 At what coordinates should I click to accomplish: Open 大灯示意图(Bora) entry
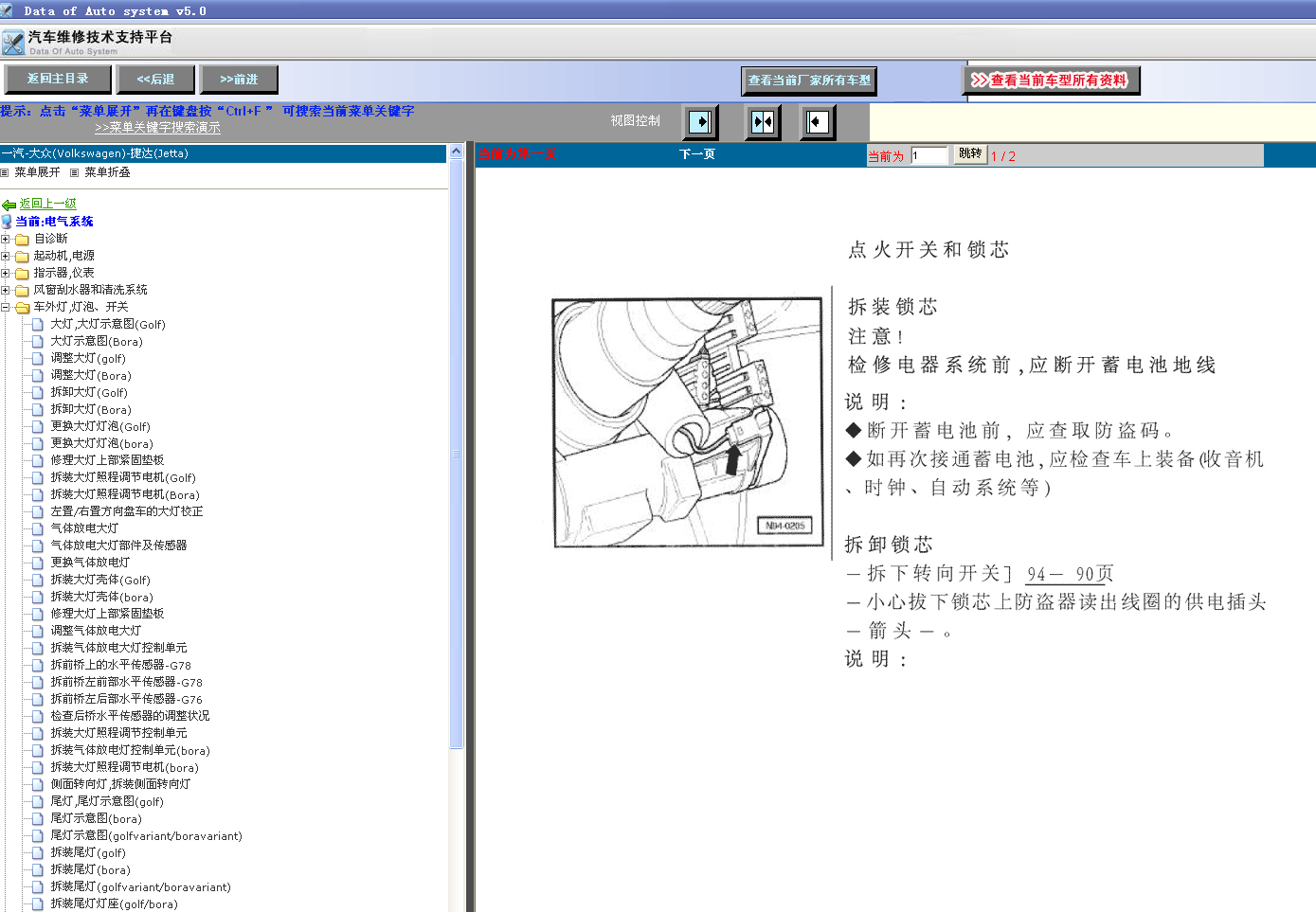point(97,341)
